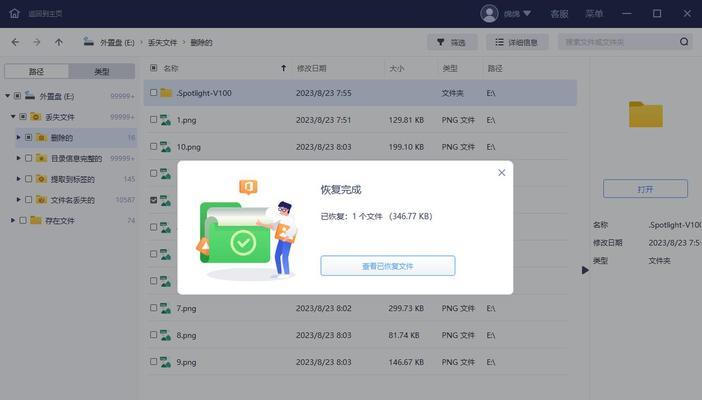Go back with the left arrow icon
The width and height of the screenshot is (702, 400).
point(15,42)
